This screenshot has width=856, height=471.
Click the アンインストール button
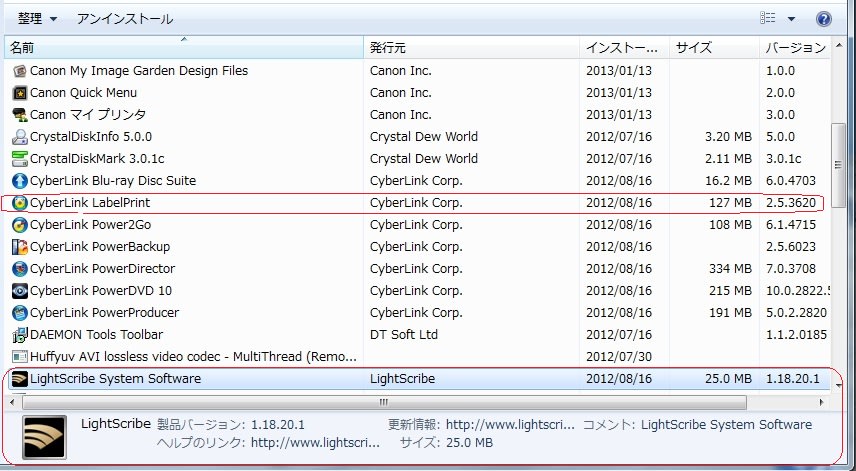click(125, 19)
